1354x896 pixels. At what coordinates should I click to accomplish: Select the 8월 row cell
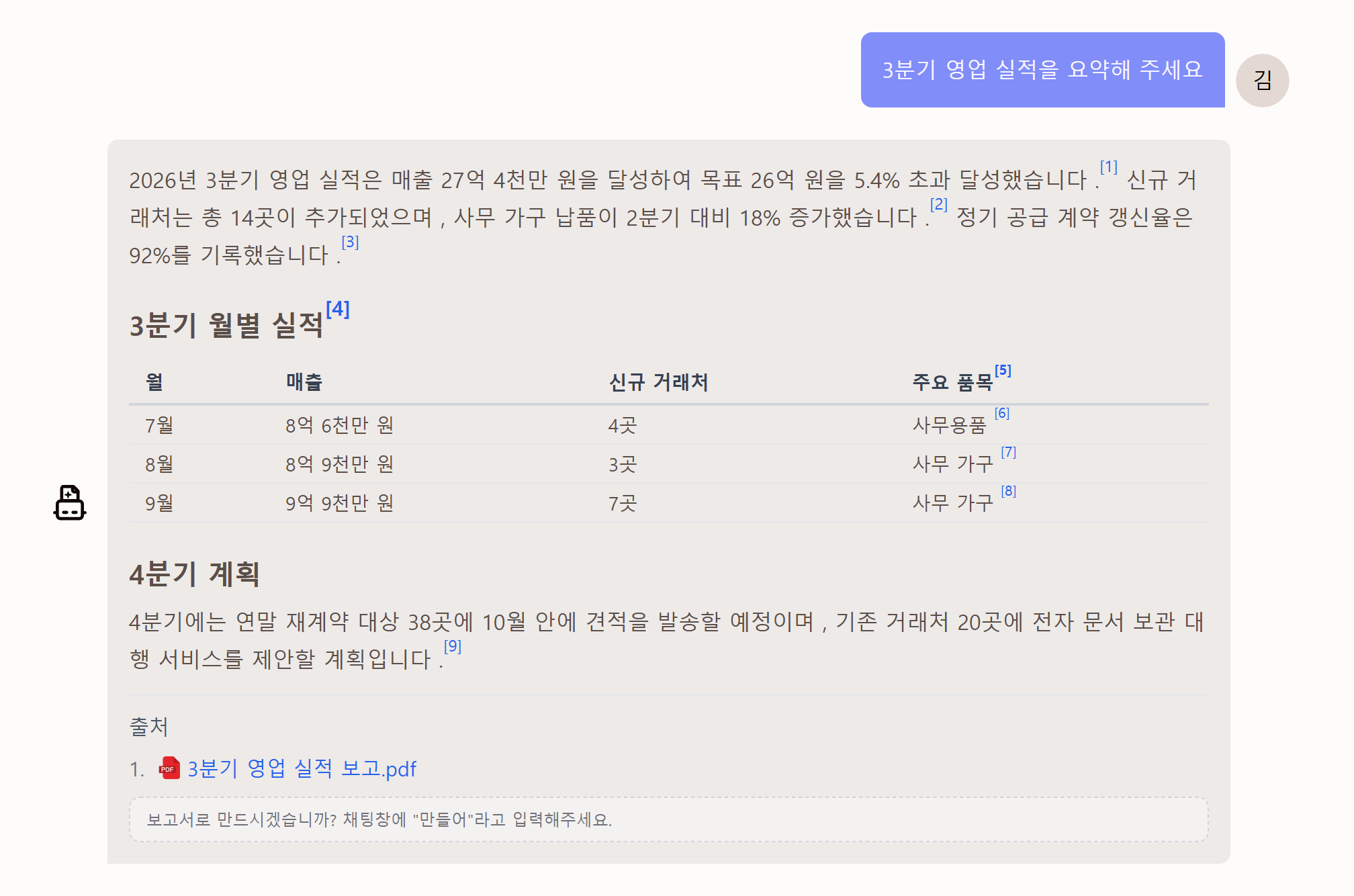tap(160, 463)
